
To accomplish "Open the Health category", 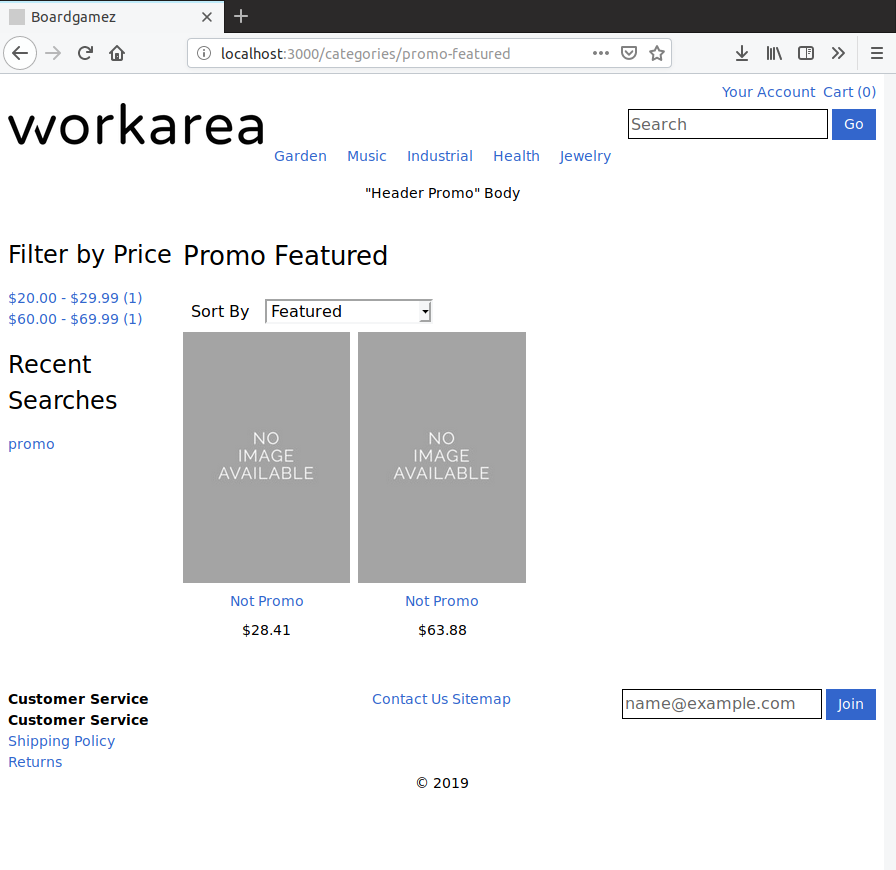I will click(516, 156).
